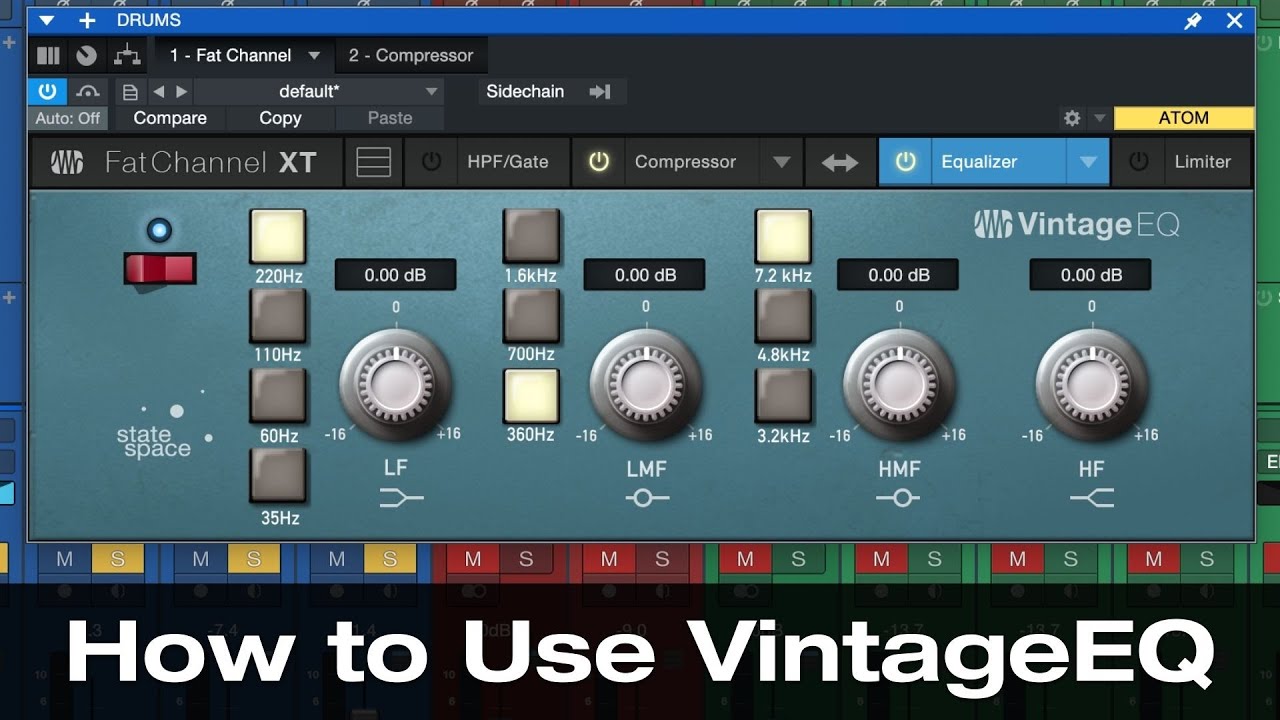Click the Compare button

[x=170, y=118]
